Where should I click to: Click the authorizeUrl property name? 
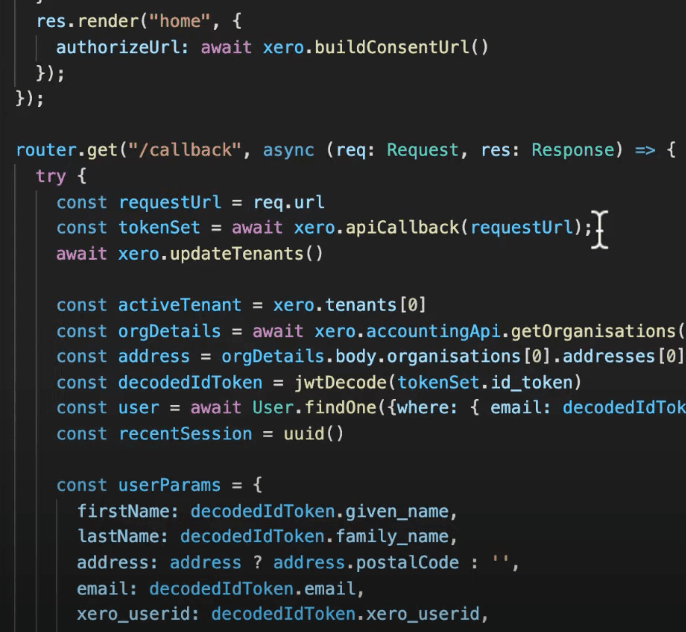[118, 47]
